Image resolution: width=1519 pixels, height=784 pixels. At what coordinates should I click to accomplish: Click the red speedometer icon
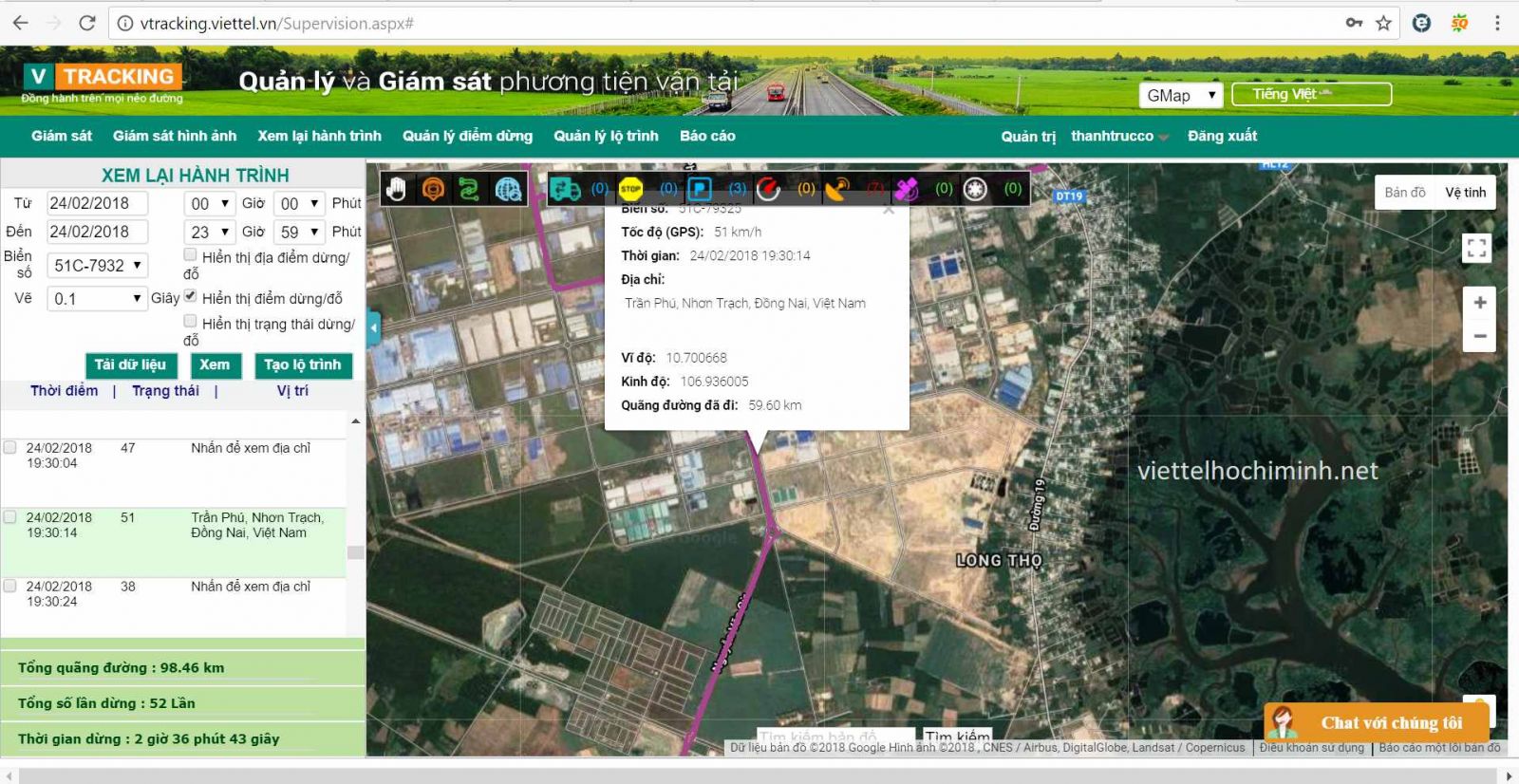point(768,189)
